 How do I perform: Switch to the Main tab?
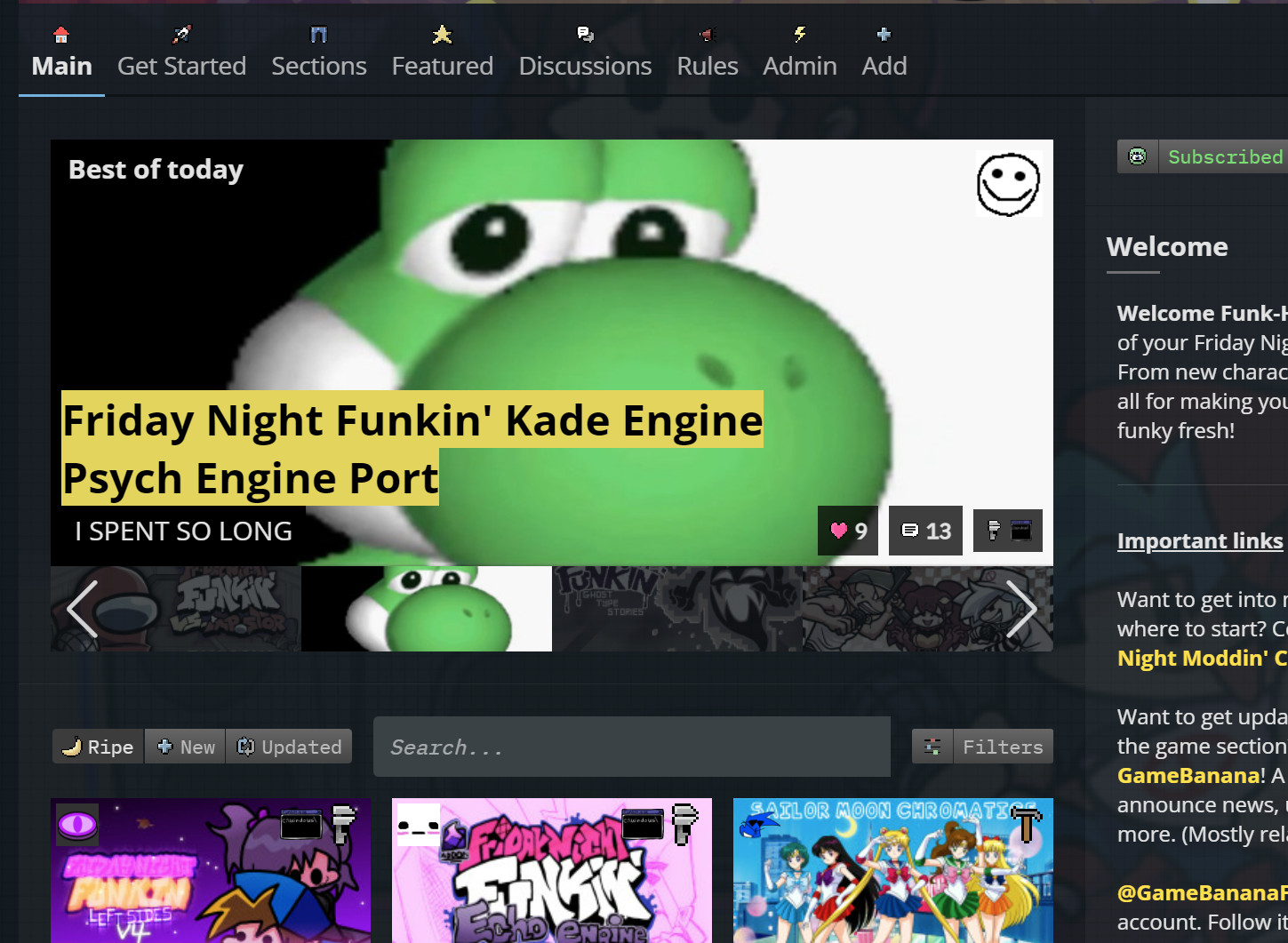pyautogui.click(x=60, y=65)
